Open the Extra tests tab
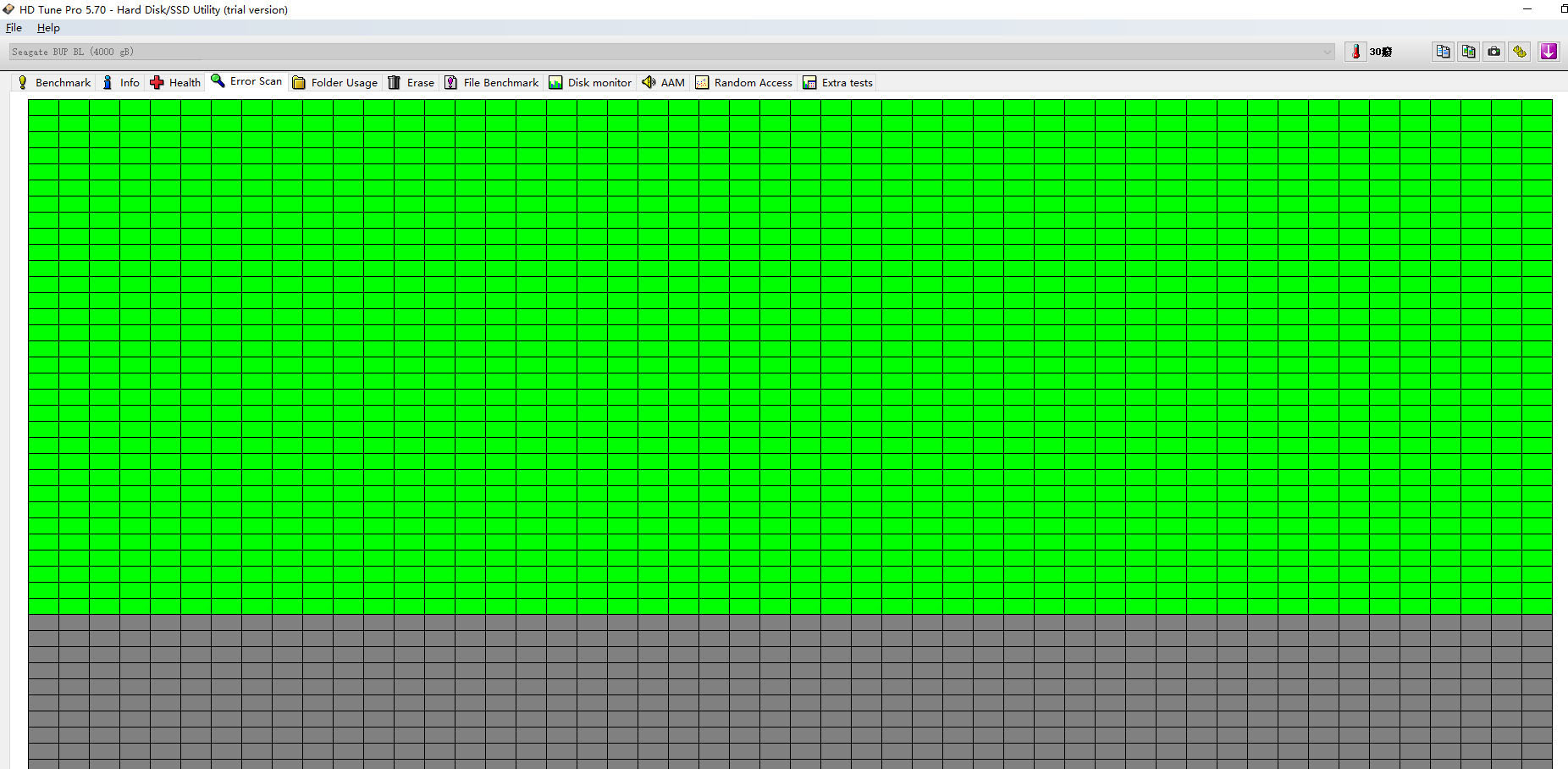 838,82
